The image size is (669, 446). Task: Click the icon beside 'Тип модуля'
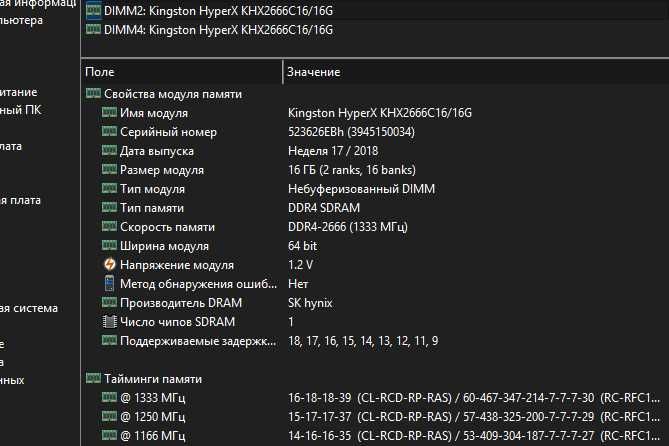click(x=109, y=188)
